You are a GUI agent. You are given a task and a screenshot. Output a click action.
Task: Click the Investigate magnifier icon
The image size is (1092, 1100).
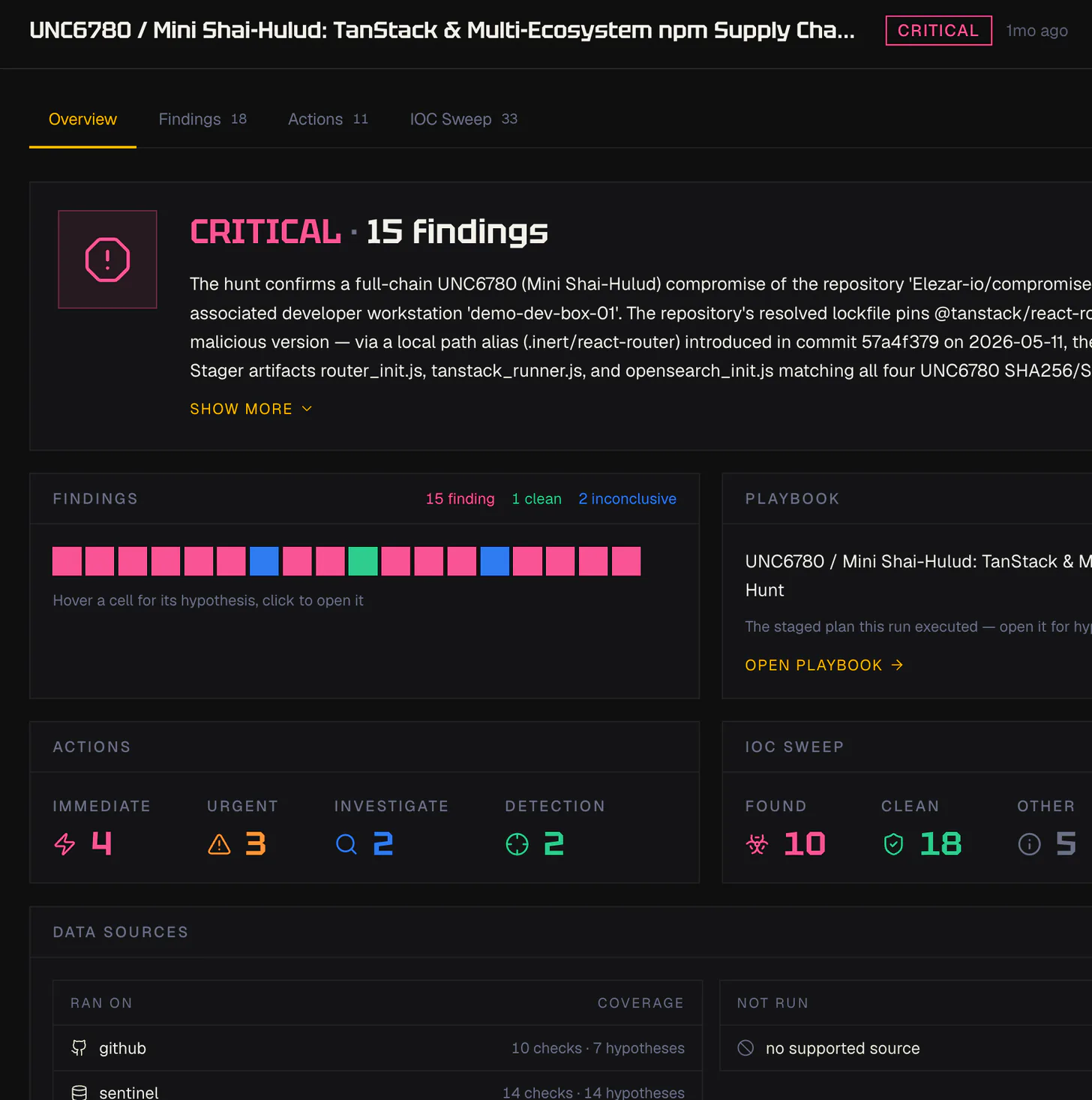click(x=346, y=844)
